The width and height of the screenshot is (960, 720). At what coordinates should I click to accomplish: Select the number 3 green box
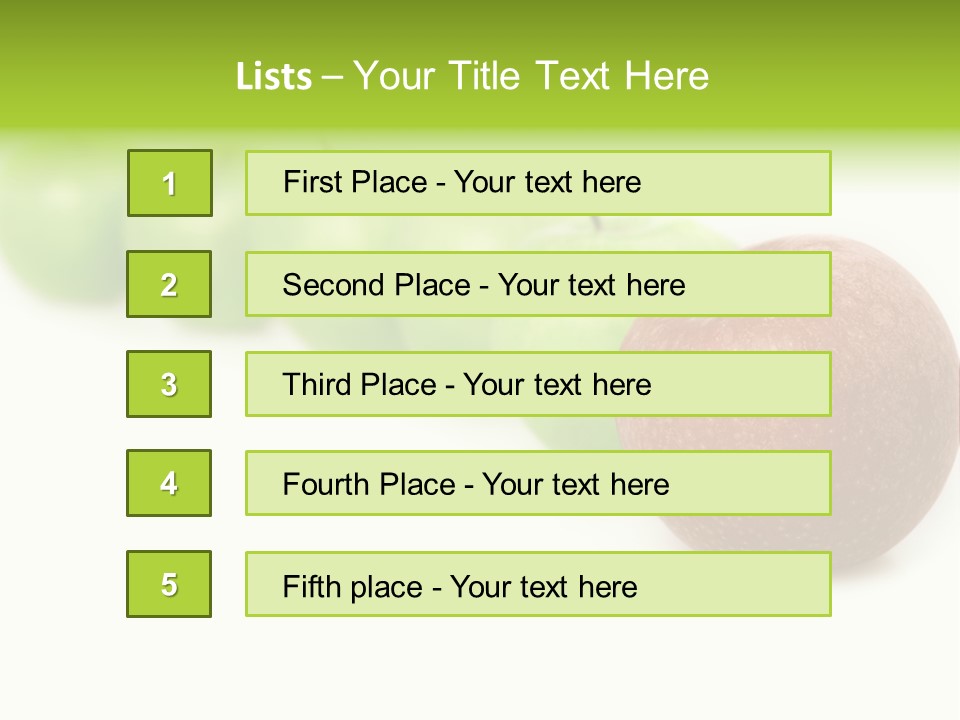(x=169, y=384)
